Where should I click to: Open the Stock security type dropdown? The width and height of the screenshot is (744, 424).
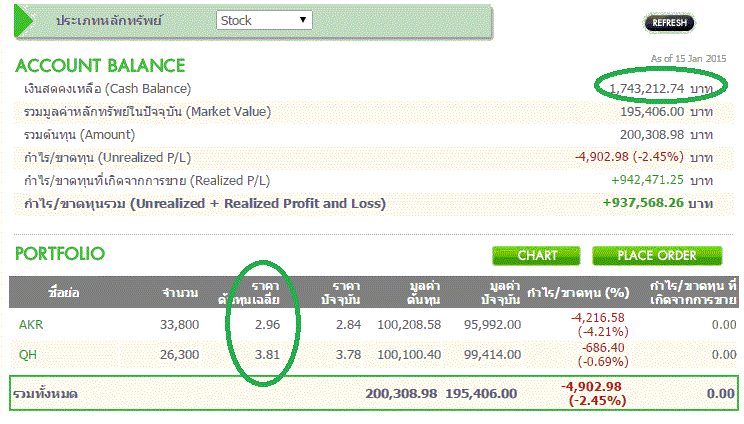point(264,20)
